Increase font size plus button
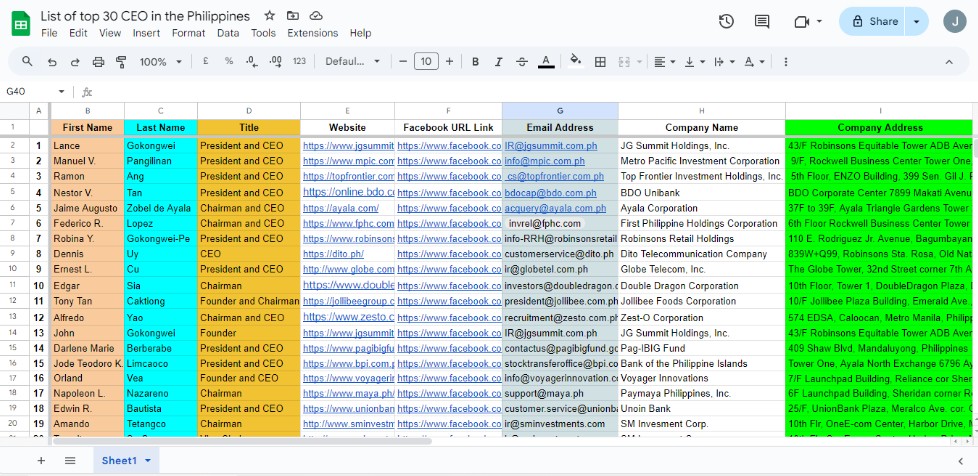Screen dimensions: 978x476 (449, 61)
